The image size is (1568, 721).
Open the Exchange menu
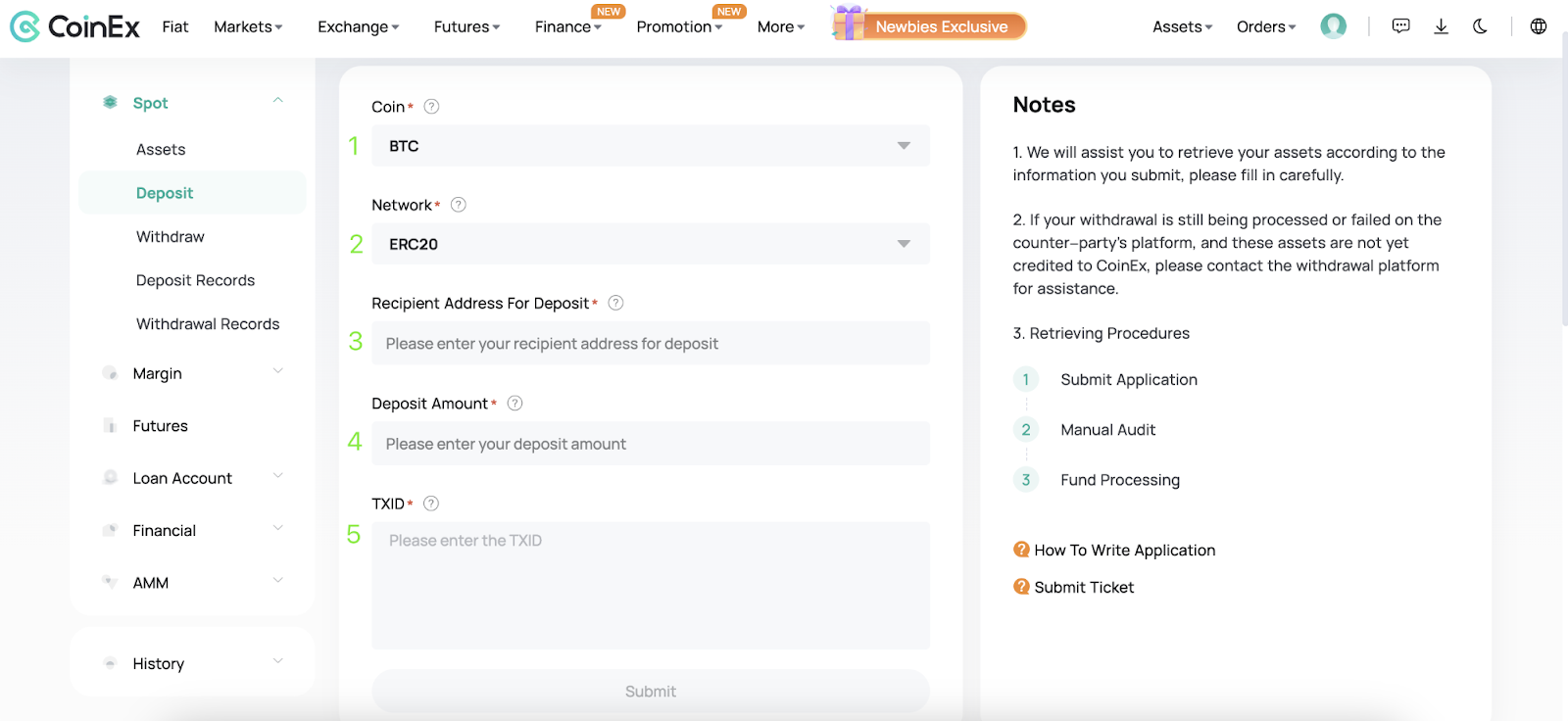pos(358,26)
